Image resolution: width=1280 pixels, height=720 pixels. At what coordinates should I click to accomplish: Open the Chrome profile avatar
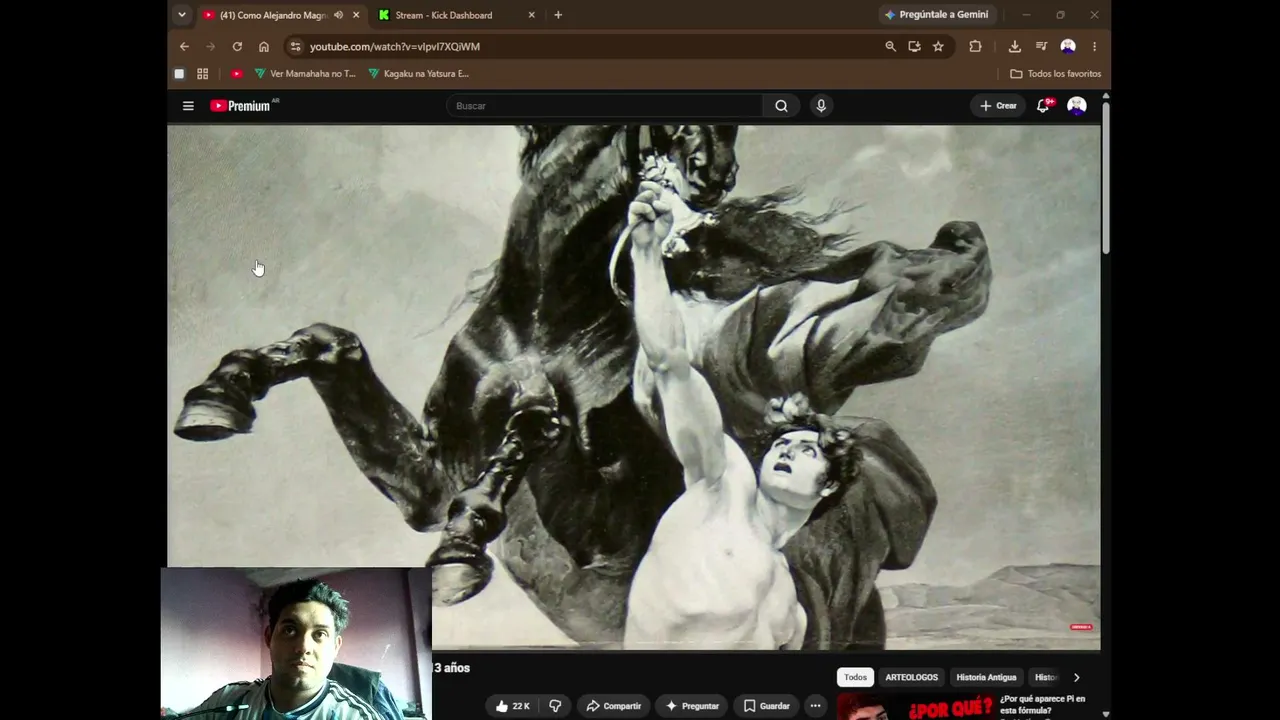pos(1068,46)
